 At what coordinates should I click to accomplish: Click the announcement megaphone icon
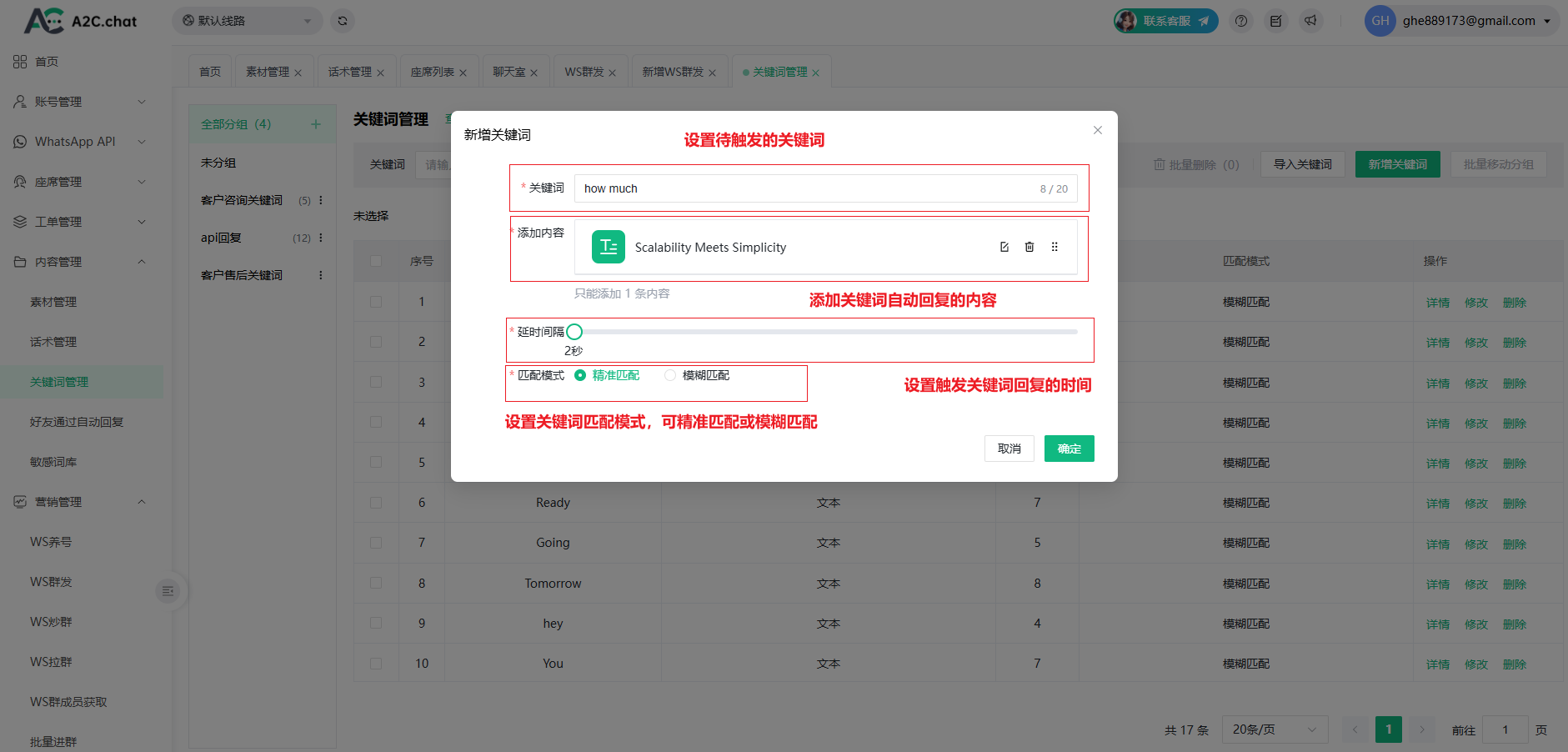1310,21
